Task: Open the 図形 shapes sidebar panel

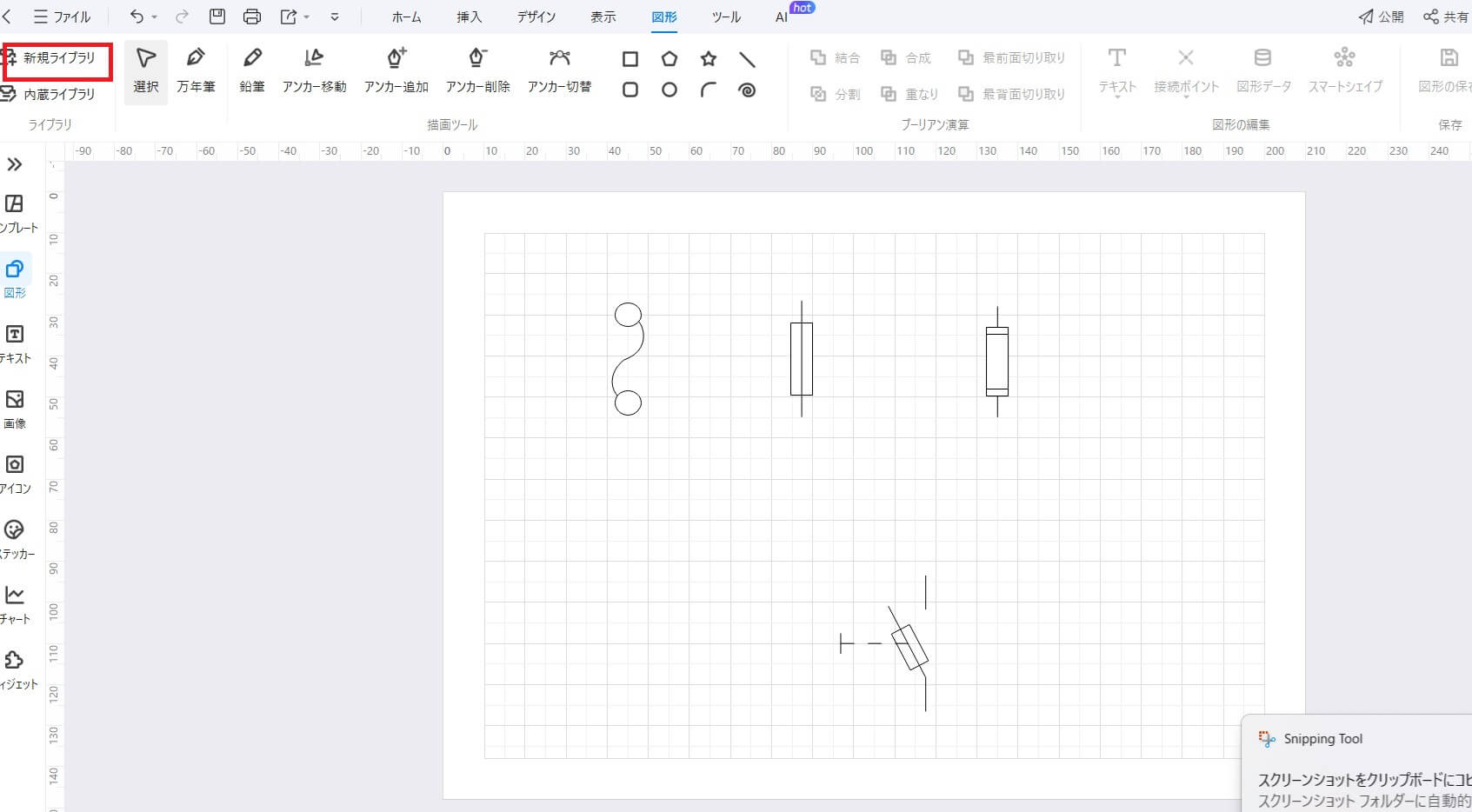Action: (x=16, y=279)
